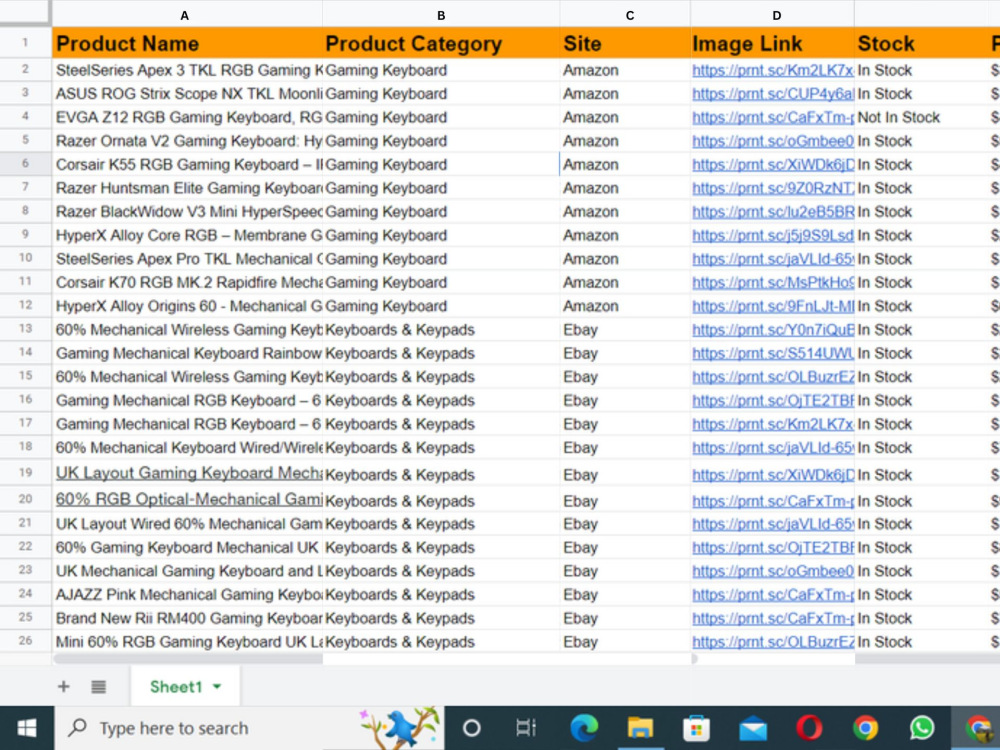Add a new sheet with the plus icon
The width and height of the screenshot is (1000, 750).
[63, 687]
